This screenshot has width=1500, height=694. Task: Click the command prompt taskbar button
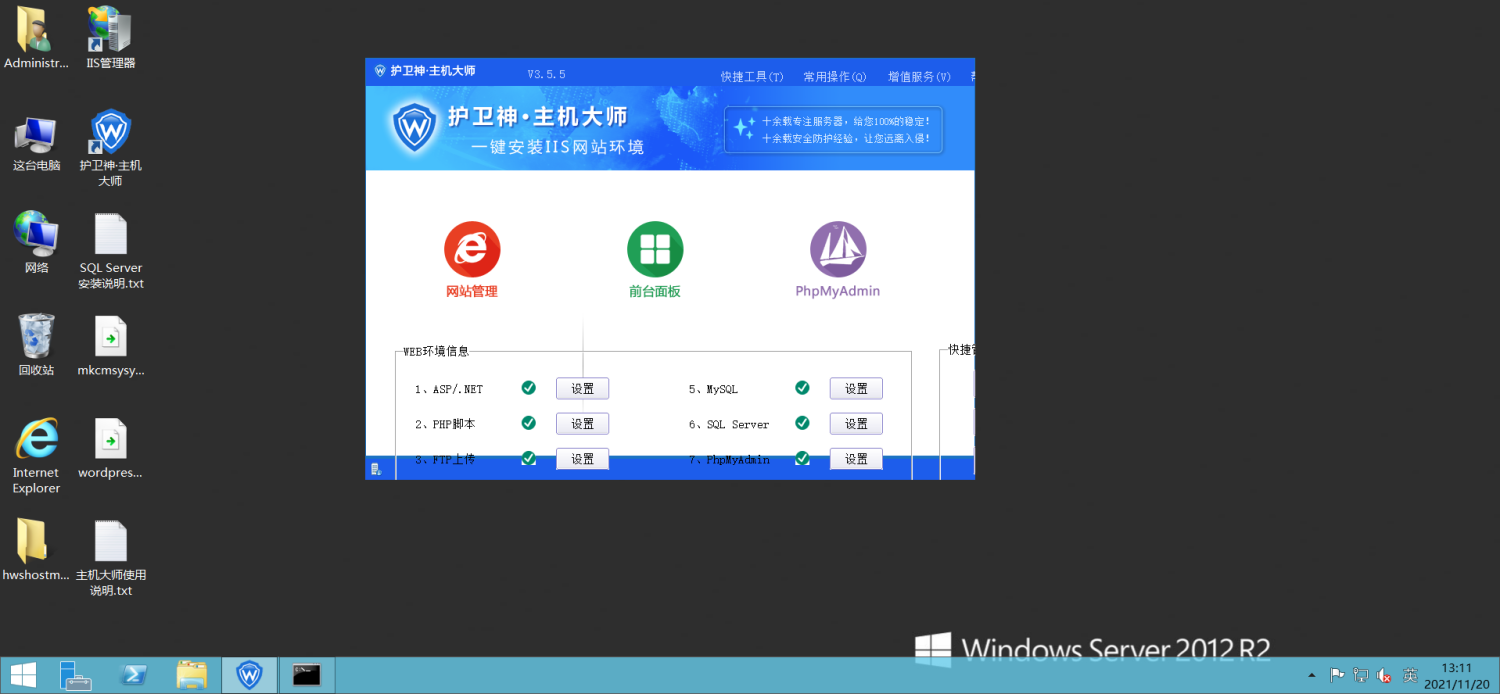point(307,675)
